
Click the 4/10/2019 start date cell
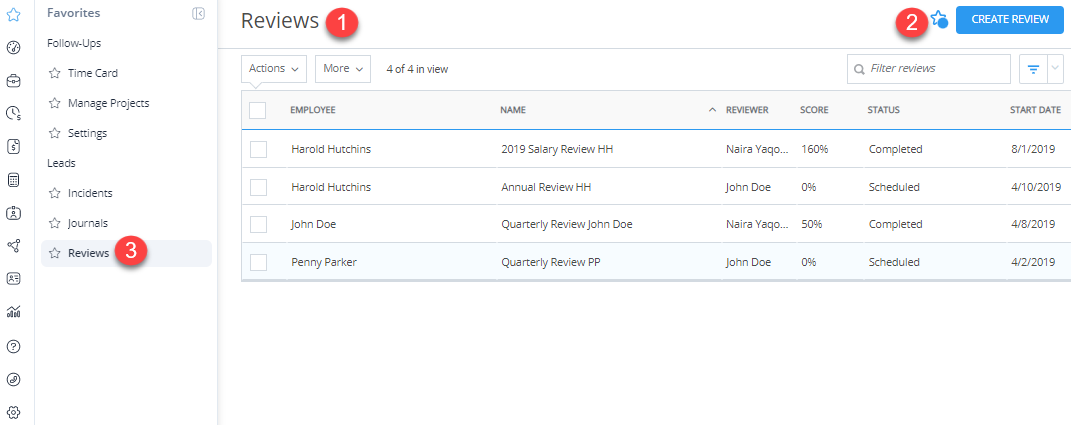click(x=1036, y=187)
